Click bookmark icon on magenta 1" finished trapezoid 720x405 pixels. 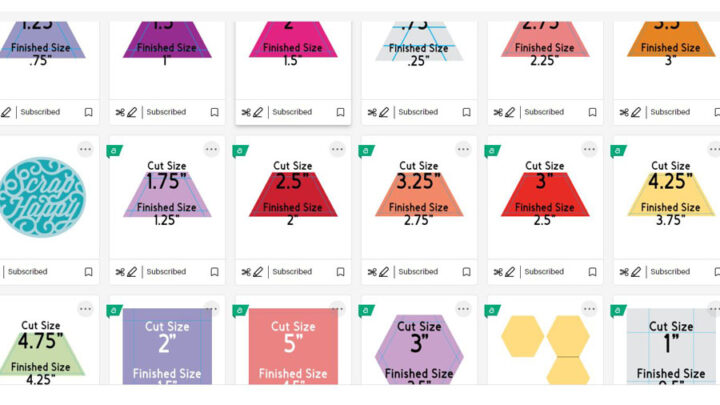point(214,112)
